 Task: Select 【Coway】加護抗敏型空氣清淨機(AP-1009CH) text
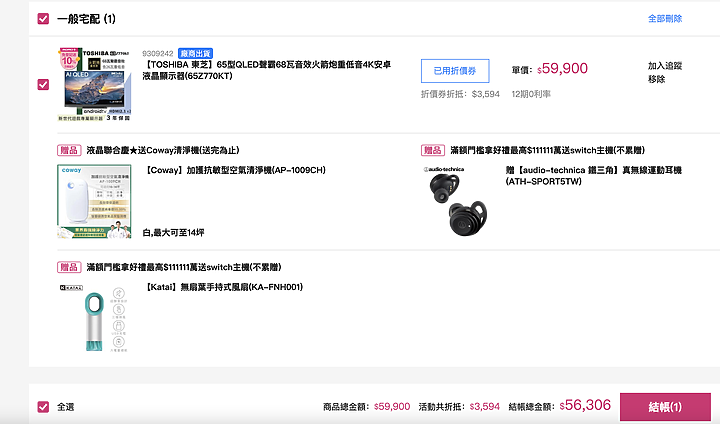point(235,170)
